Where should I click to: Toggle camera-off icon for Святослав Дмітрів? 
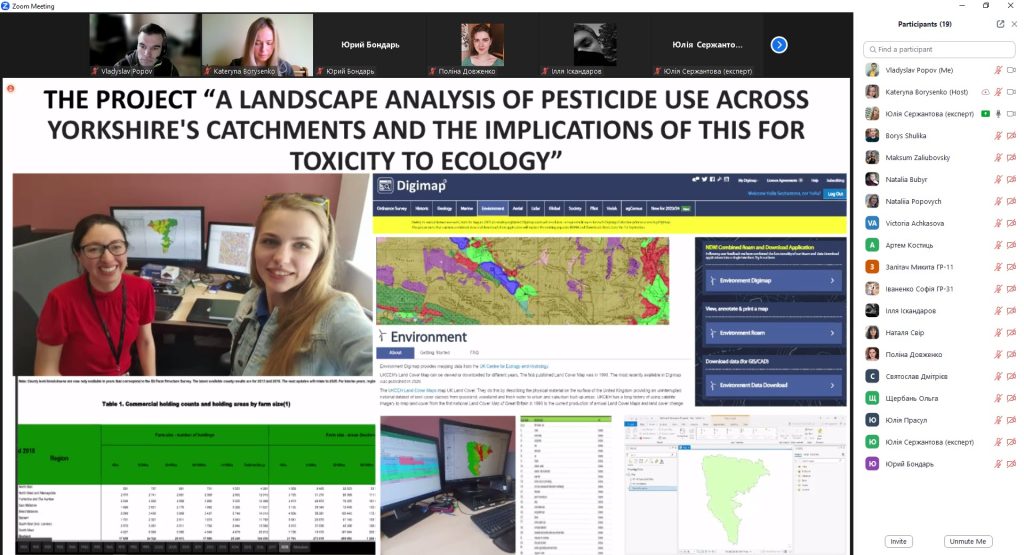(1011, 376)
